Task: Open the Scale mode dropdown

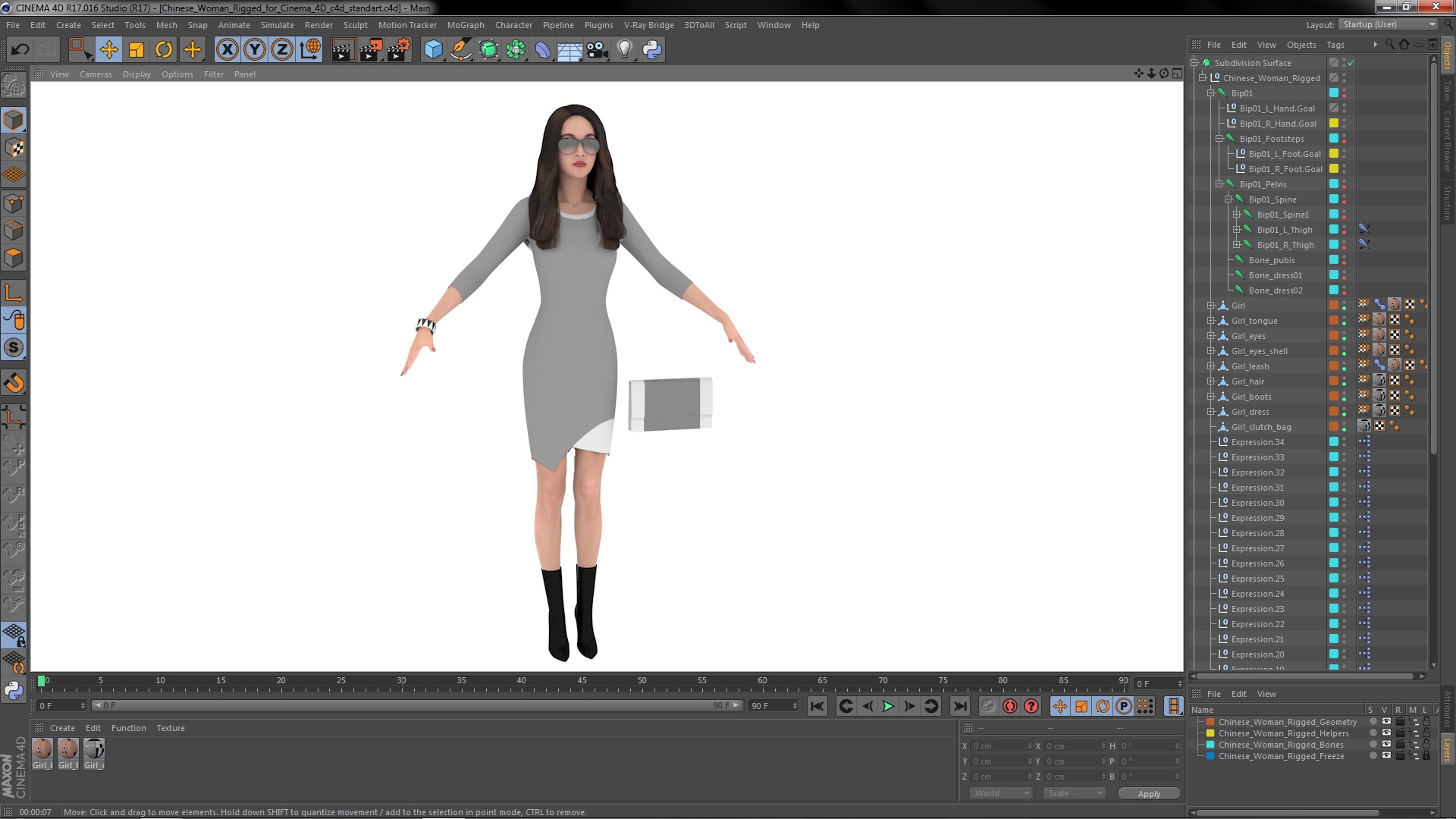Action: [x=1074, y=793]
